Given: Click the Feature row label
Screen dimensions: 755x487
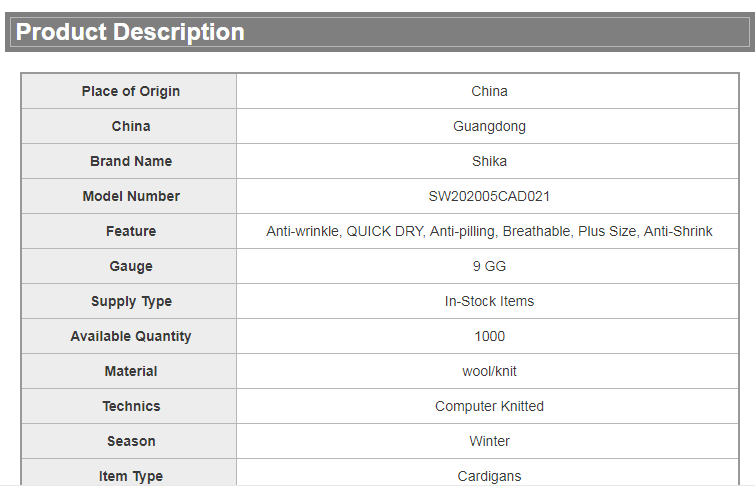Looking at the screenshot, I should pyautogui.click(x=131, y=231).
